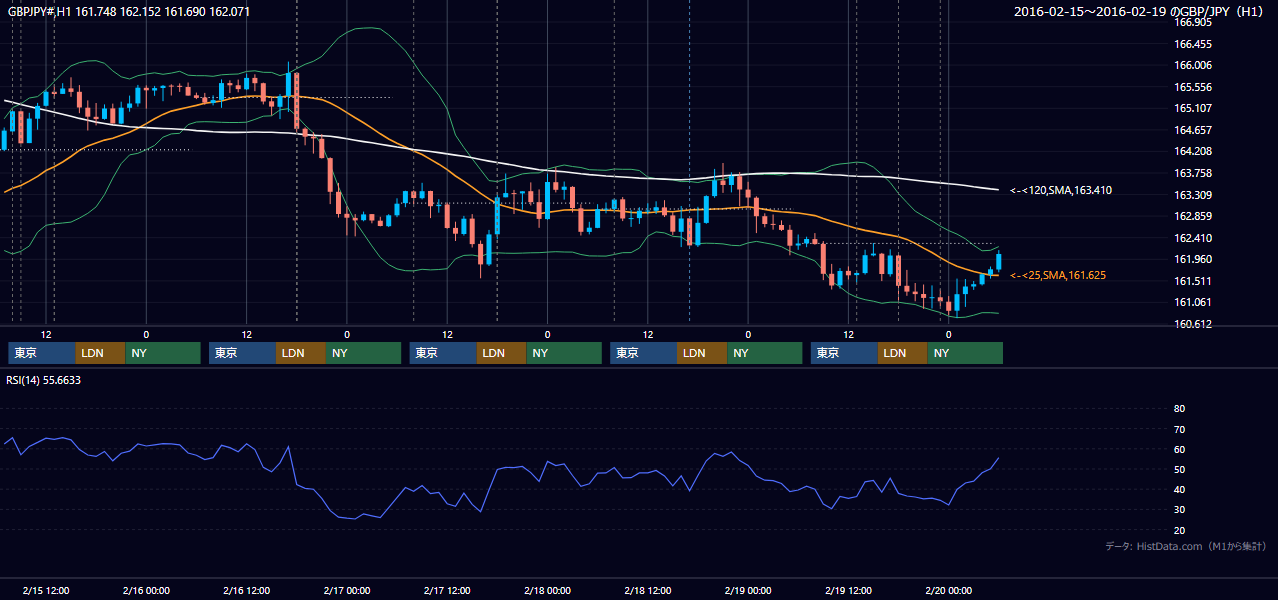This screenshot has height=600, width=1278.
Task: Click price axis value 165.107
Action: [1193, 108]
